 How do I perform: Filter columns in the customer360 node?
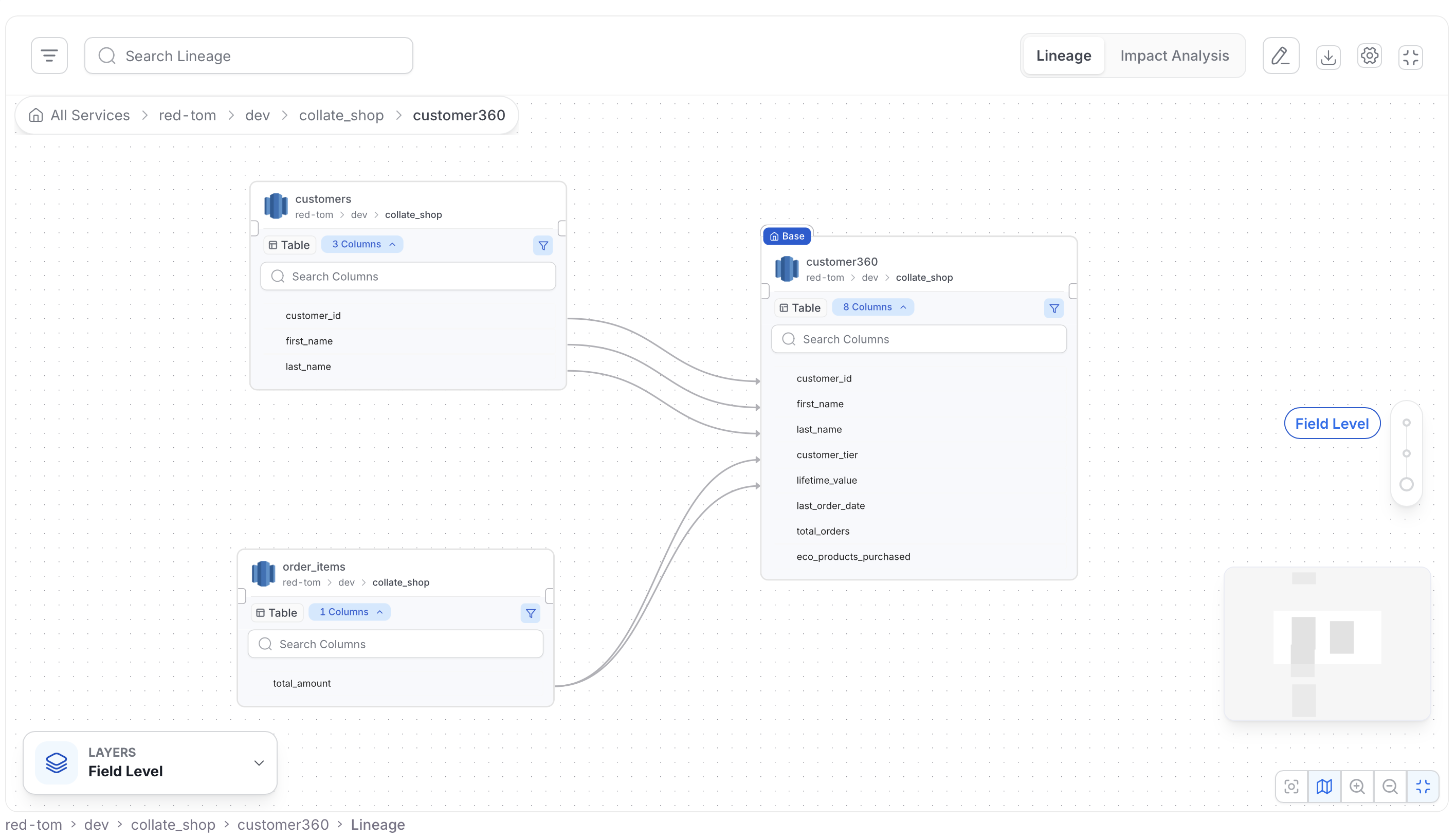[x=1054, y=308]
